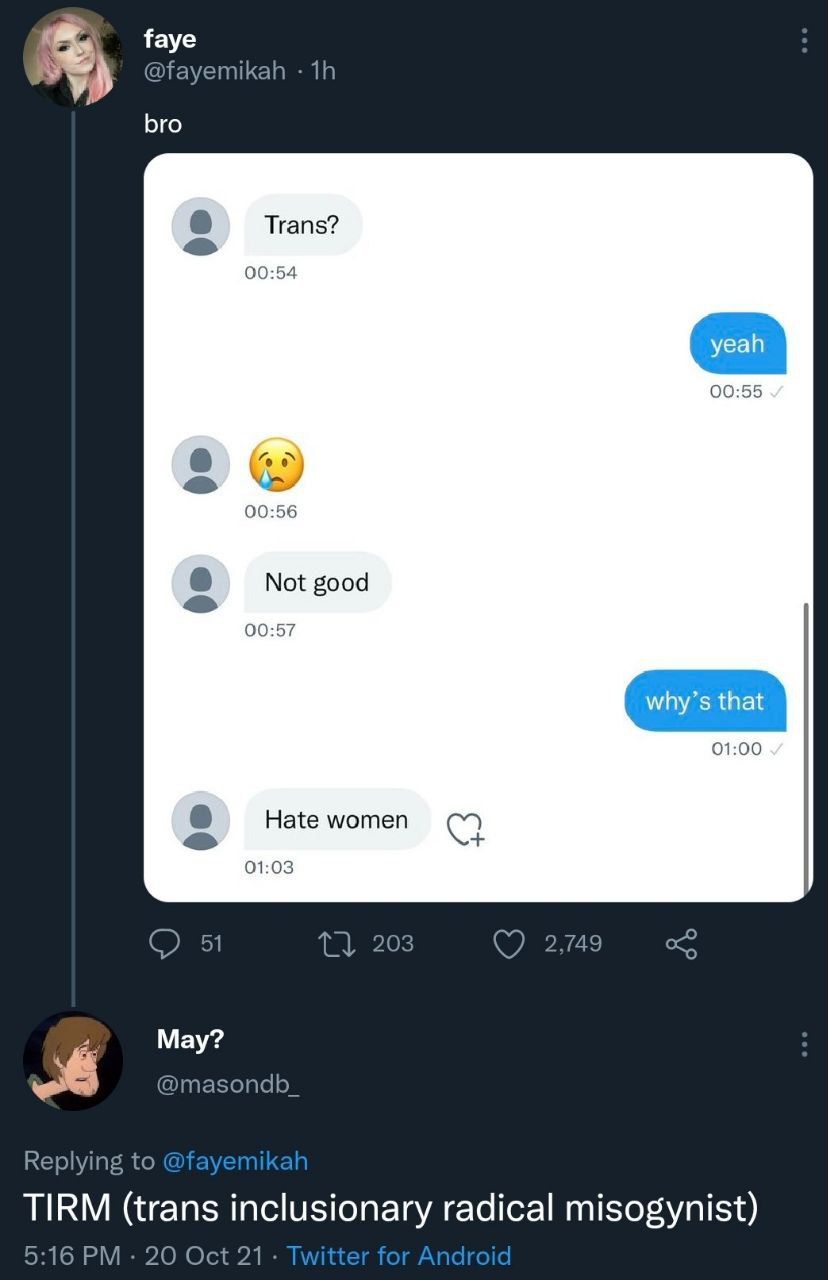Viewport: 828px width, 1280px height.
Task: Like the tweet with heart icon
Action: 510,943
